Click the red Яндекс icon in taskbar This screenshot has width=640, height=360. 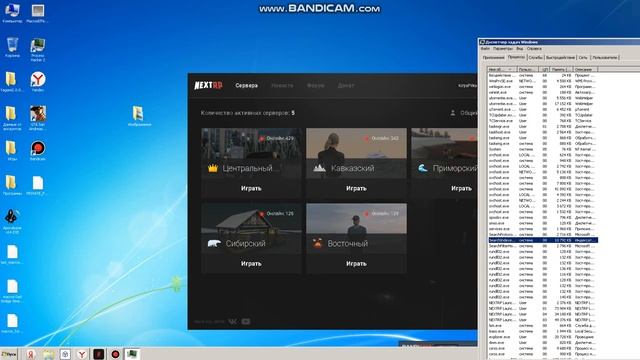tap(31, 354)
